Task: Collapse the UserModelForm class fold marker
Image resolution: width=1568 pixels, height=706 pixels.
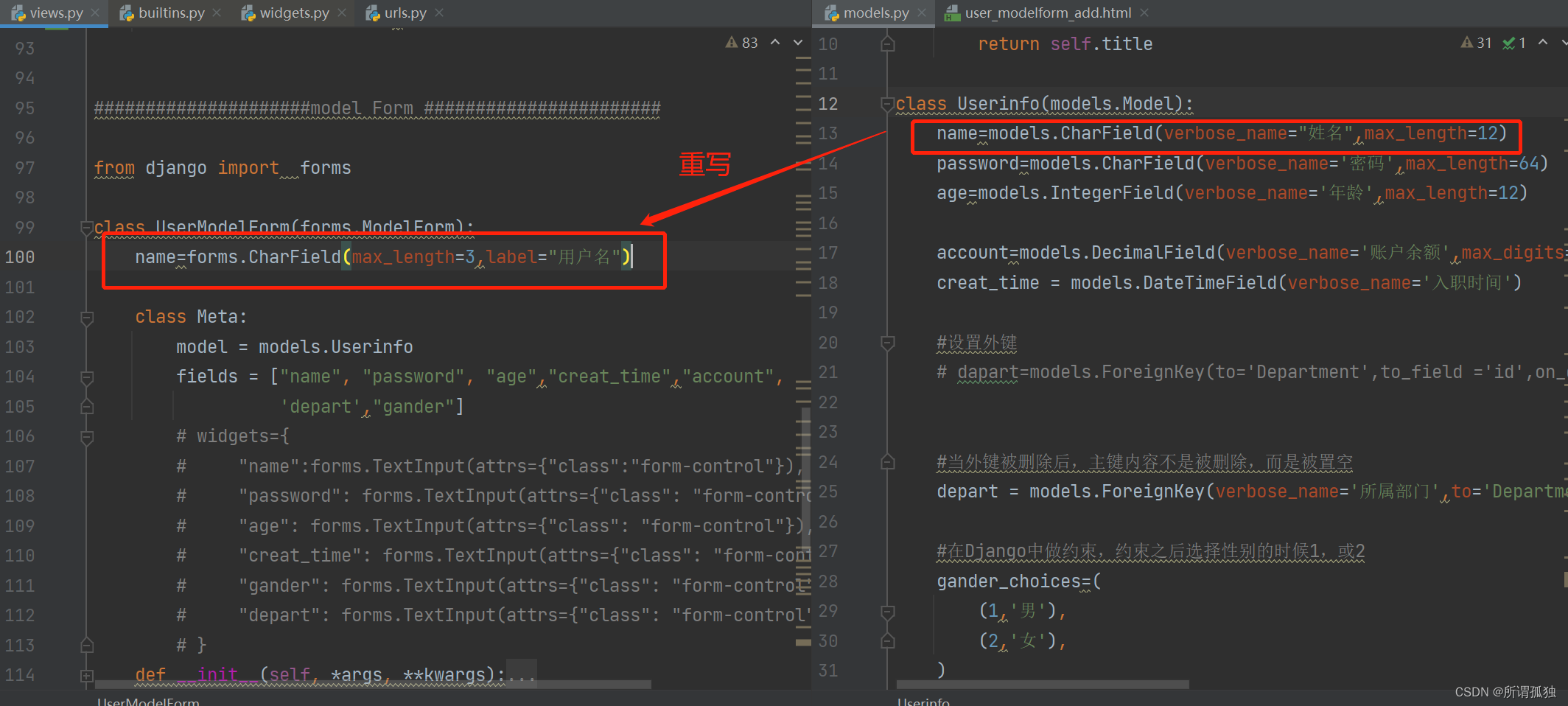Action: point(86,228)
